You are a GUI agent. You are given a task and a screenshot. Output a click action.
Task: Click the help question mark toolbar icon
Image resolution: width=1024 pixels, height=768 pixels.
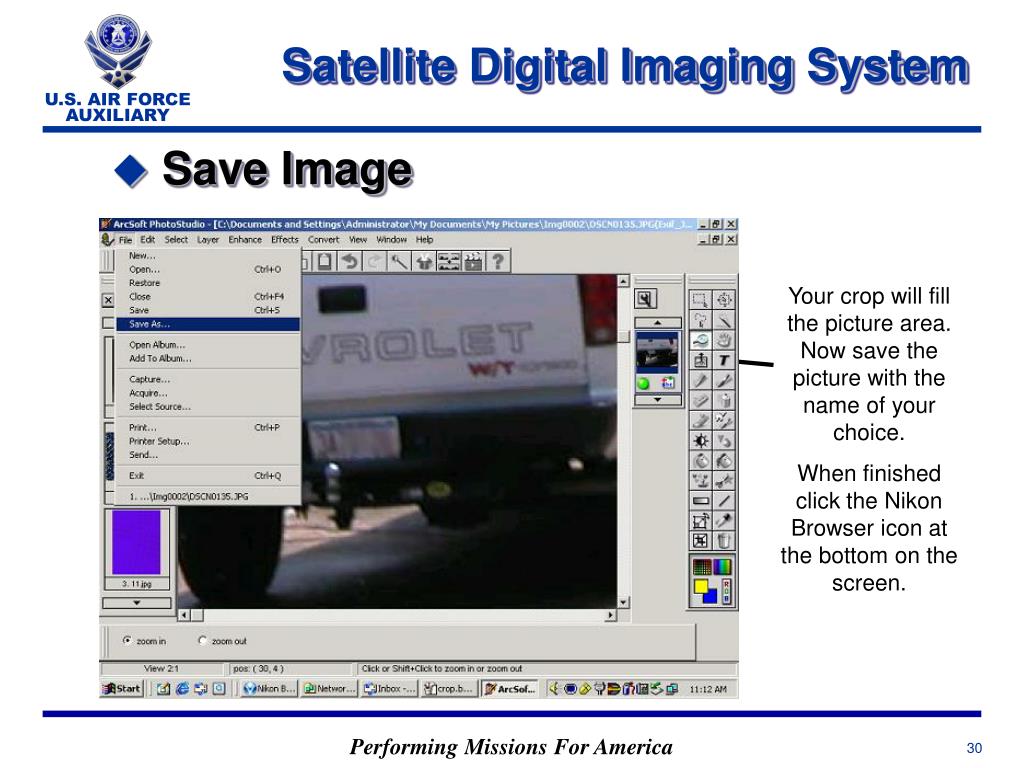click(498, 262)
